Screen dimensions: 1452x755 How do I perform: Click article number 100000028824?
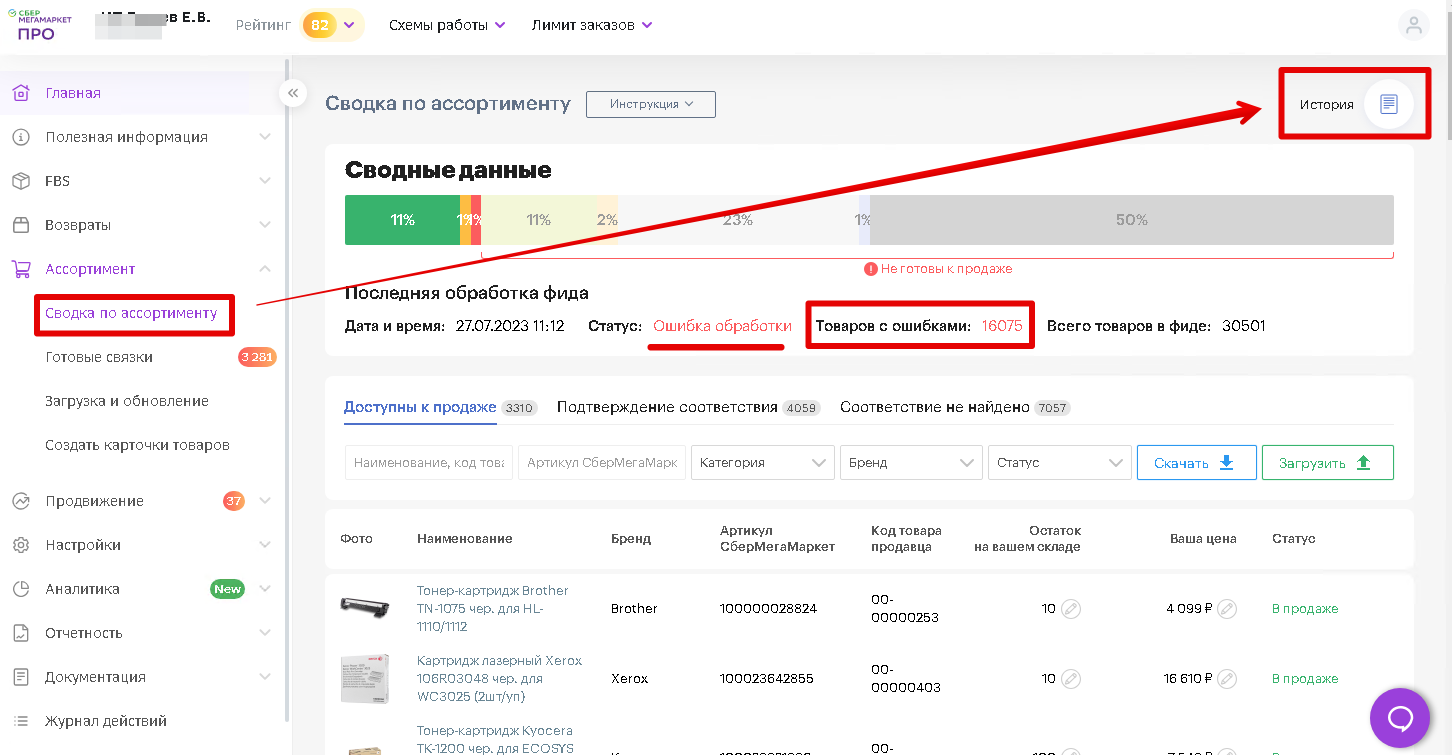coord(768,609)
